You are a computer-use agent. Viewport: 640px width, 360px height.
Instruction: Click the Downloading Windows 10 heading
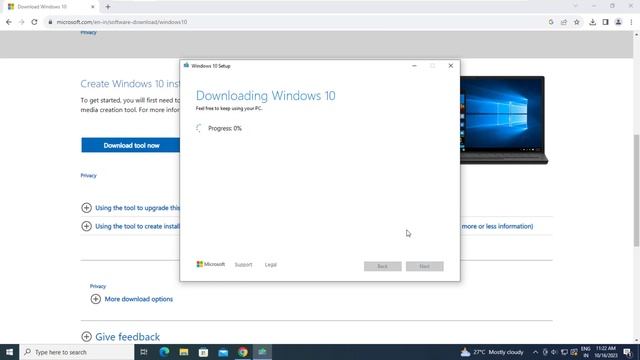pyautogui.click(x=265, y=96)
